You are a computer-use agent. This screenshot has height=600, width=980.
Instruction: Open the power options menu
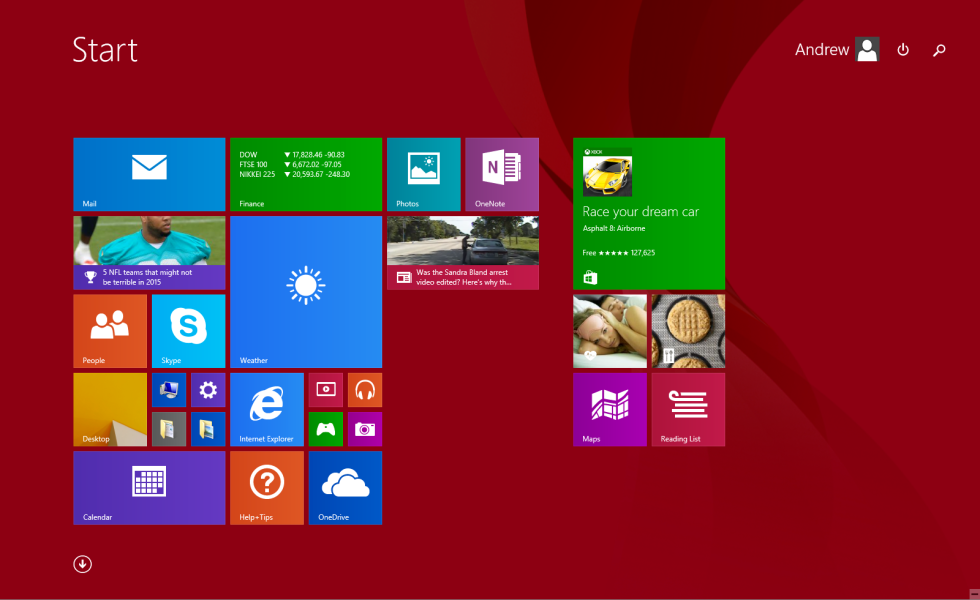click(903, 50)
